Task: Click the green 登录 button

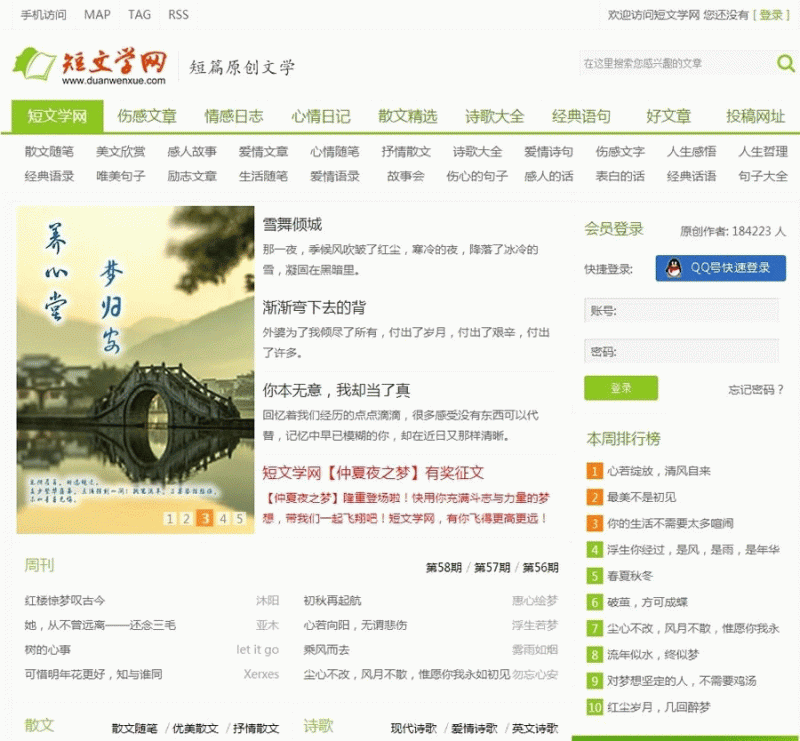Action: pos(620,387)
